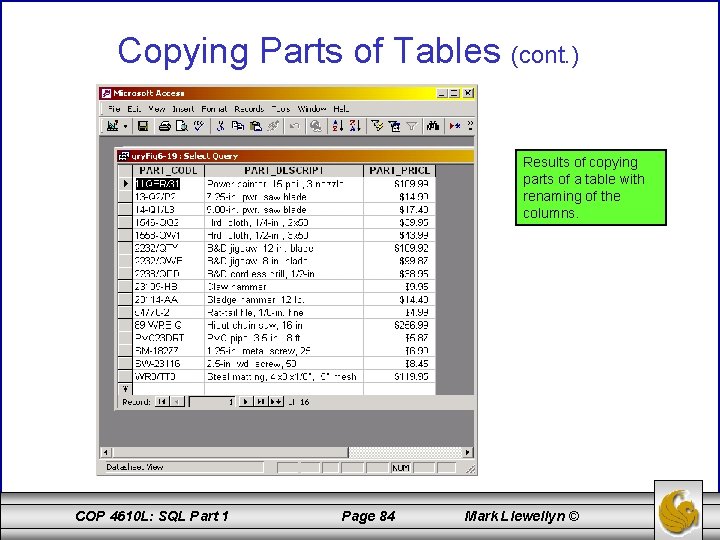Open the Help menu
The height and width of the screenshot is (540, 720).
pyautogui.click(x=341, y=109)
